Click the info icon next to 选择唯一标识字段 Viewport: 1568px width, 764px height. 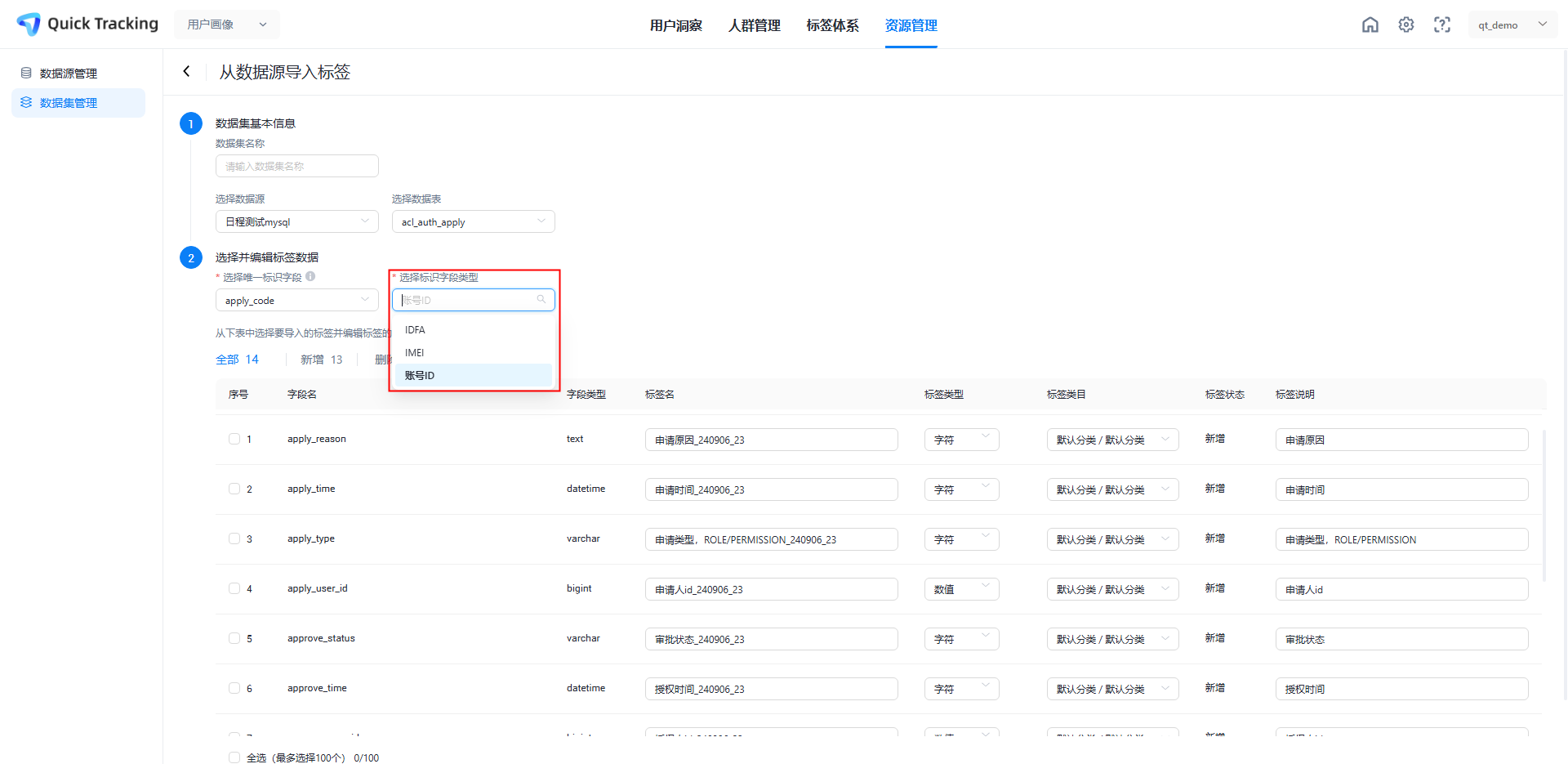point(310,276)
